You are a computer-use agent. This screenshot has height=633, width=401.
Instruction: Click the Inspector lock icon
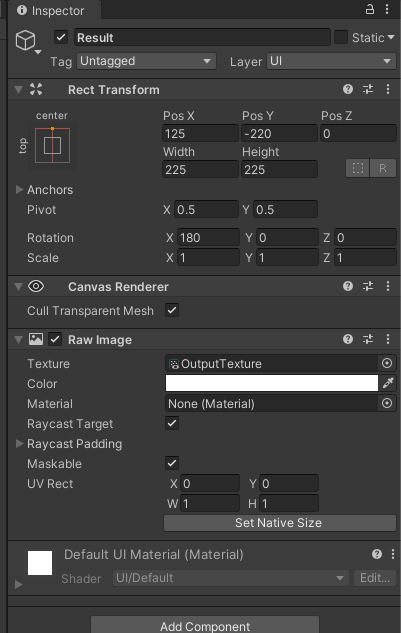tap(370, 9)
